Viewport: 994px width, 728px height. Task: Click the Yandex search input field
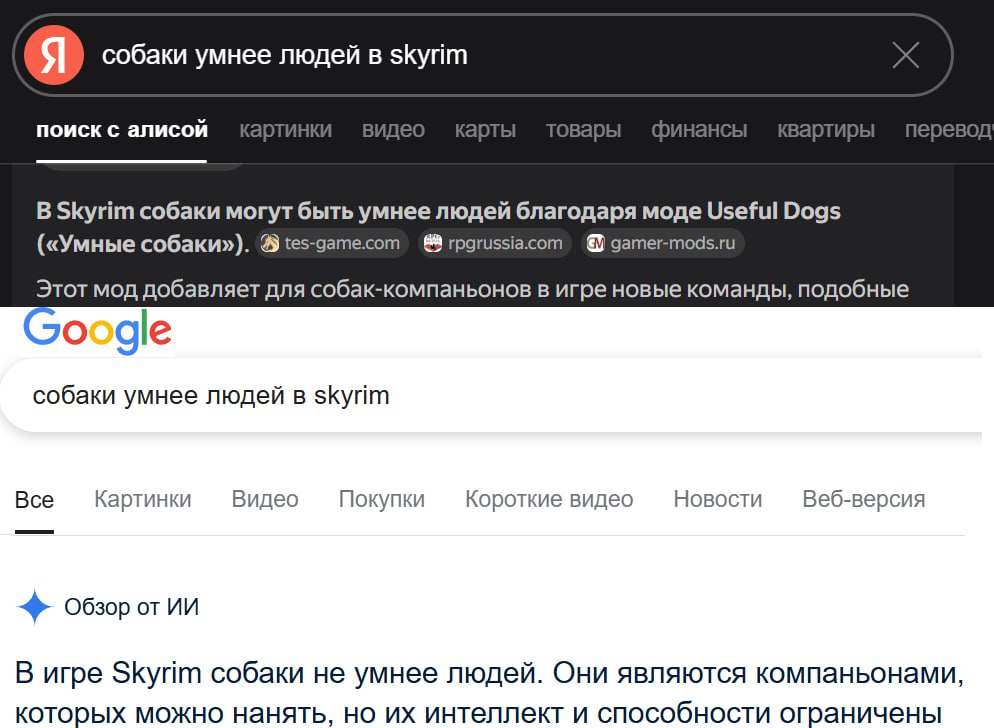[x=482, y=55]
